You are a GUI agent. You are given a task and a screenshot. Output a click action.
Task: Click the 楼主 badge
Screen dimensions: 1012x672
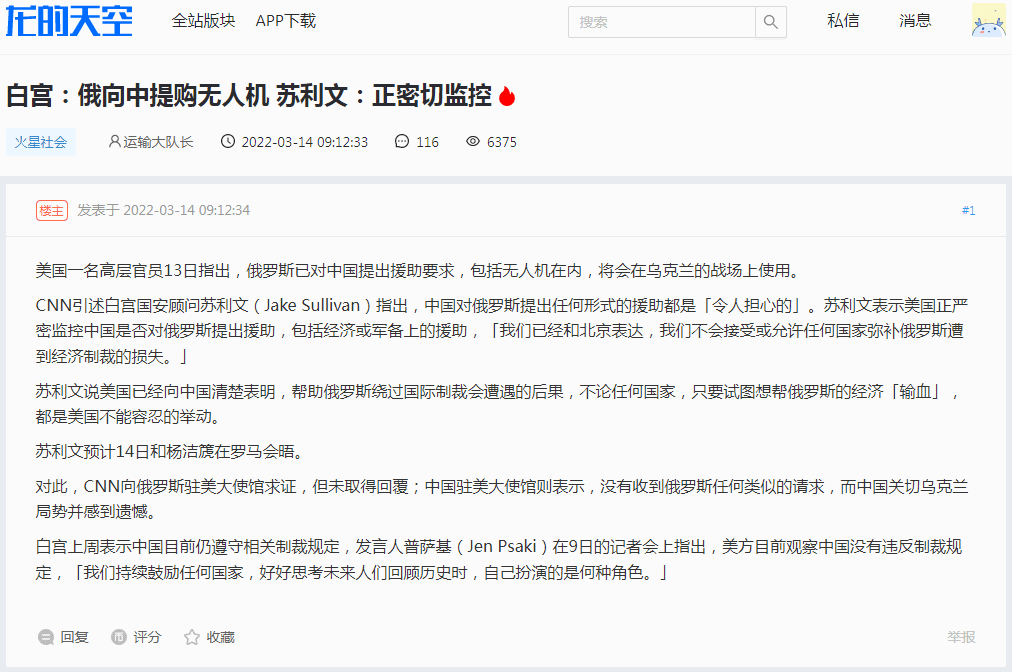[x=52, y=210]
